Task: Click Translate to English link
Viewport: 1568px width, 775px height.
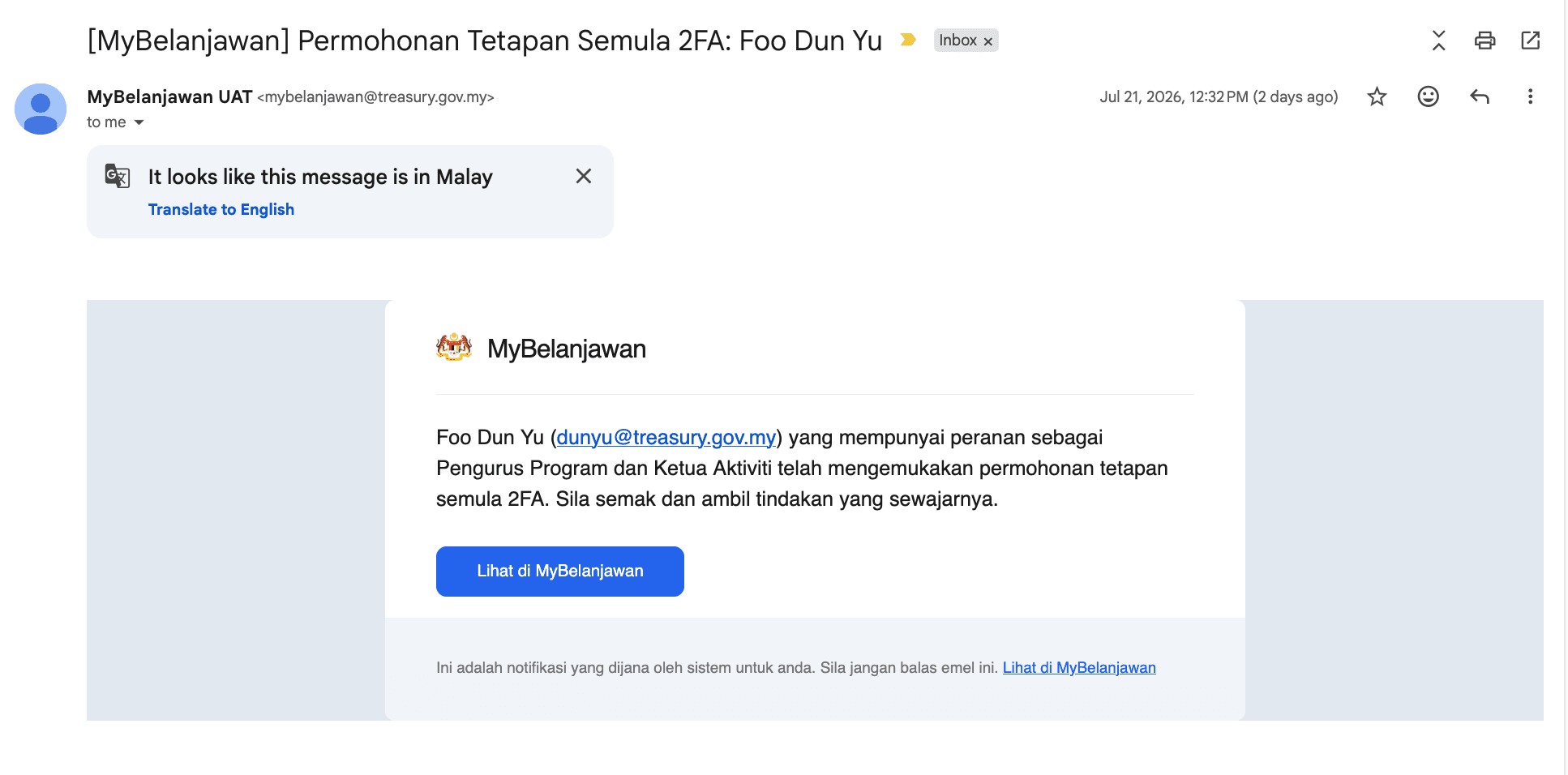Action: [221, 209]
